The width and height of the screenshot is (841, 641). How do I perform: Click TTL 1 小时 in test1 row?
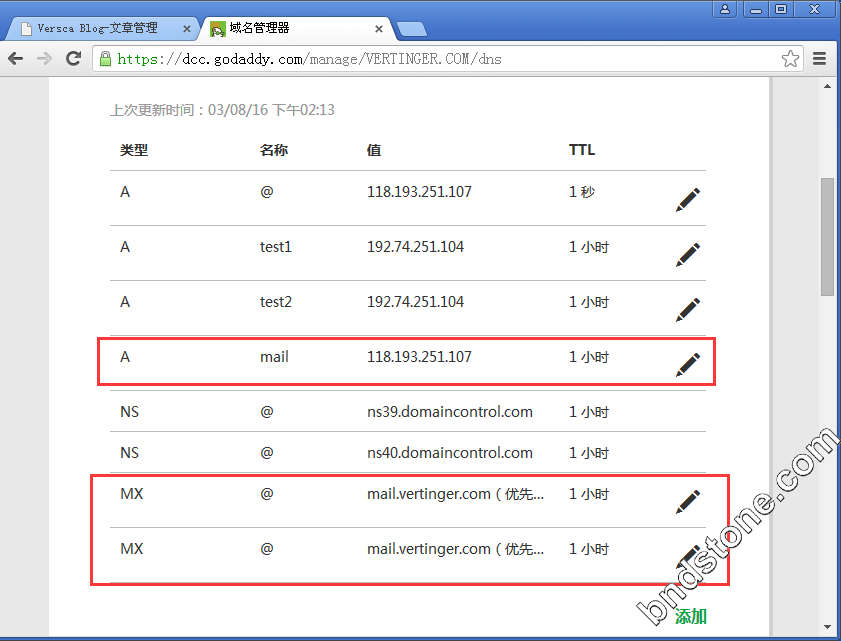coord(589,247)
